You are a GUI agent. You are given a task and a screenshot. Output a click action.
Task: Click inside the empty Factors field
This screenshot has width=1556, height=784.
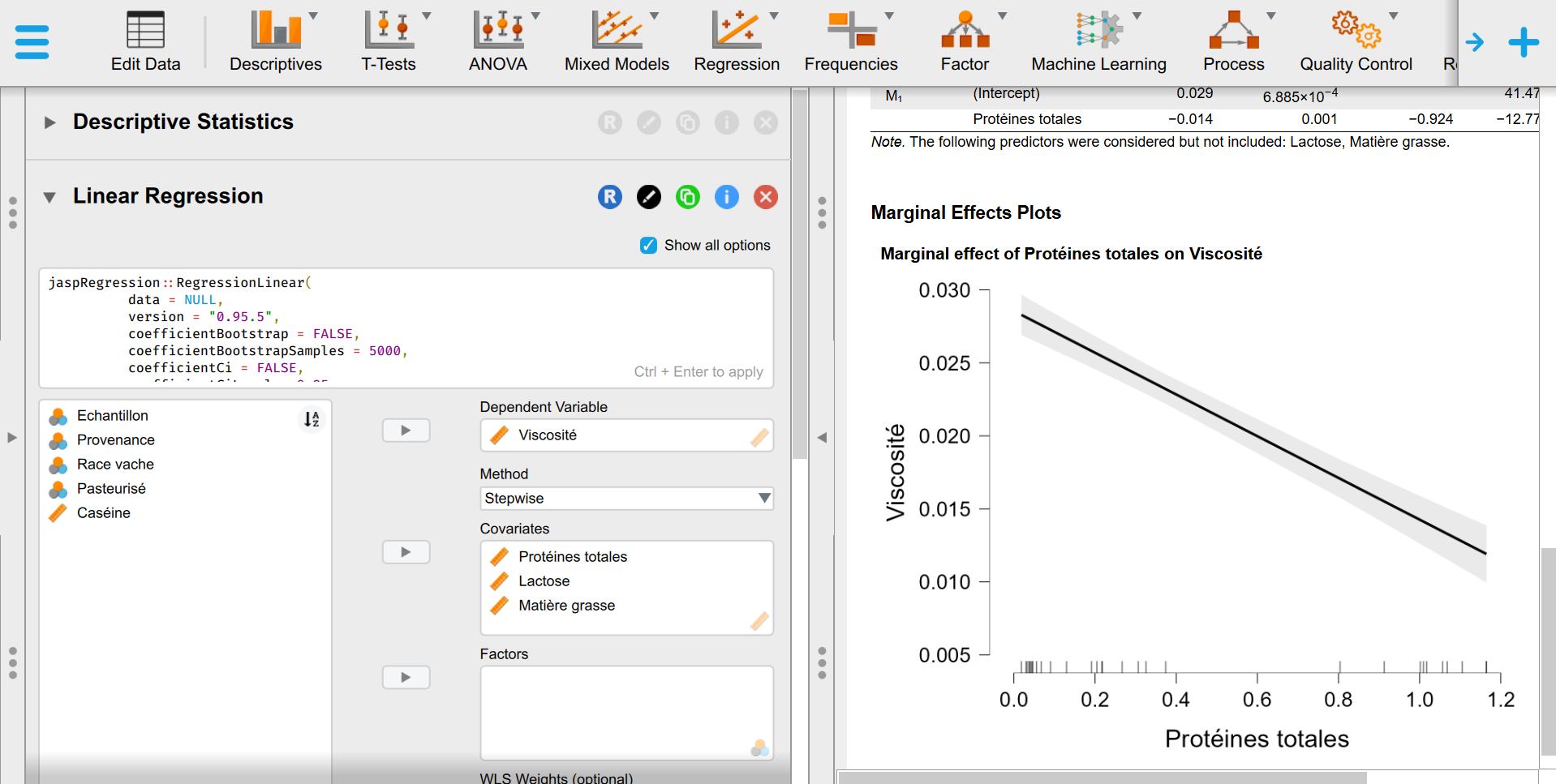tap(626, 712)
